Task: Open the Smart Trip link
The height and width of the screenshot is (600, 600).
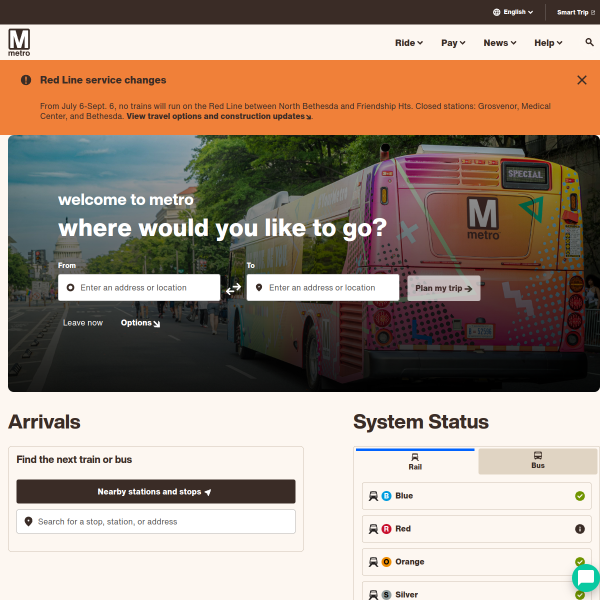Action: (576, 12)
